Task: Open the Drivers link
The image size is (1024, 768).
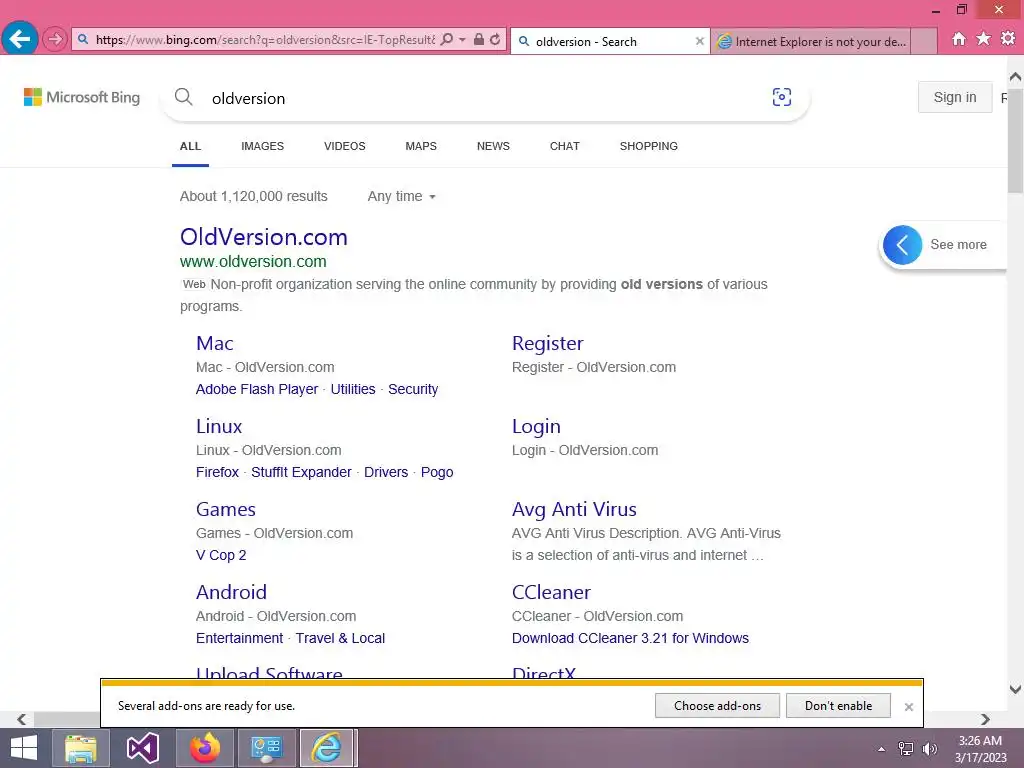Action: pyautogui.click(x=386, y=472)
